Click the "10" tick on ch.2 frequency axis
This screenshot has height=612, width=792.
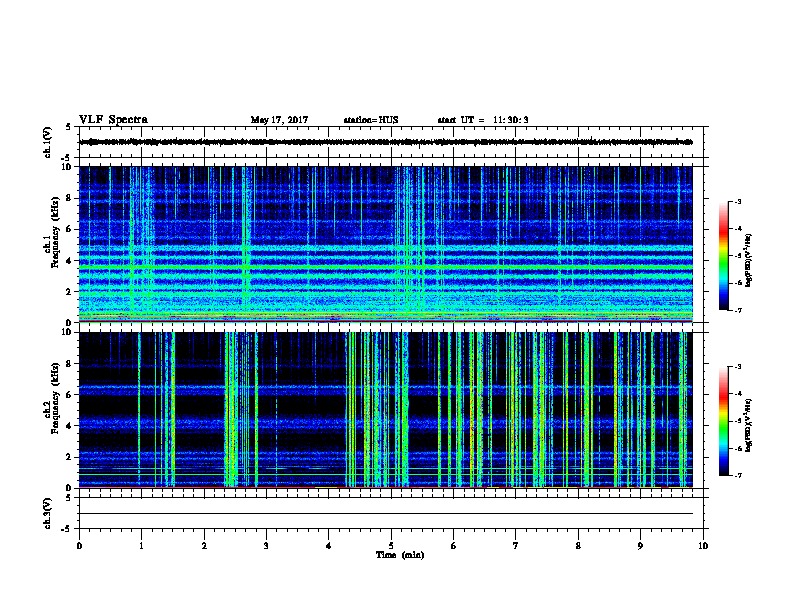pos(68,332)
